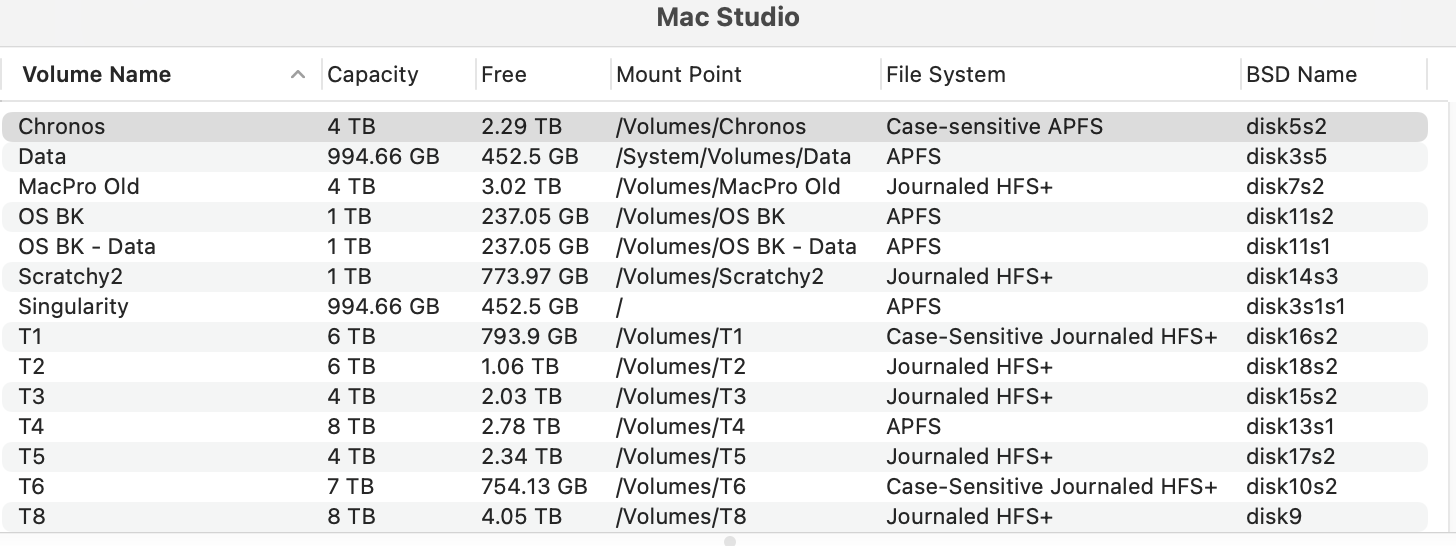Sort by the Volume Name column
The image size is (1456, 546).
point(97,75)
